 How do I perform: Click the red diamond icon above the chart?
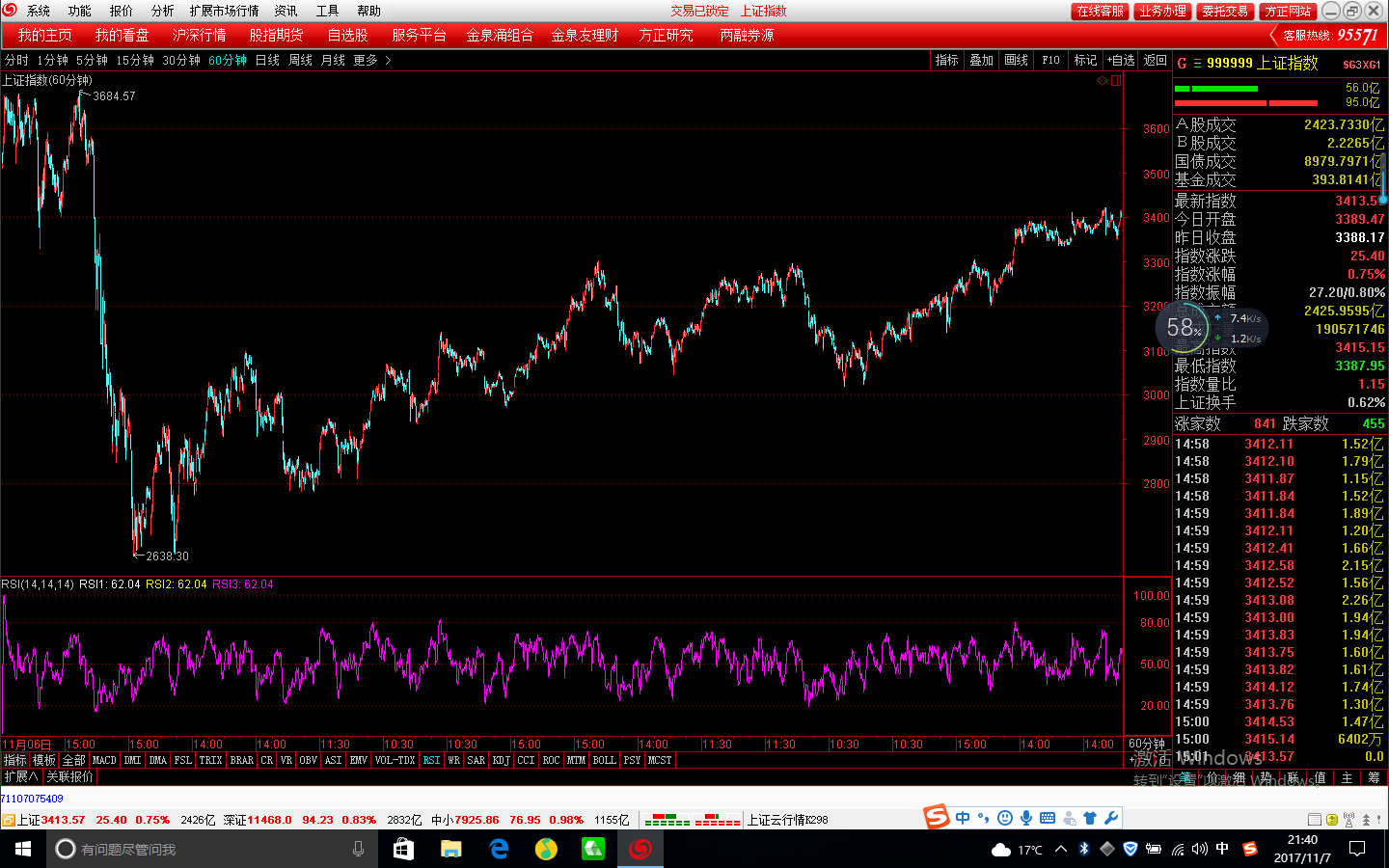click(1103, 81)
